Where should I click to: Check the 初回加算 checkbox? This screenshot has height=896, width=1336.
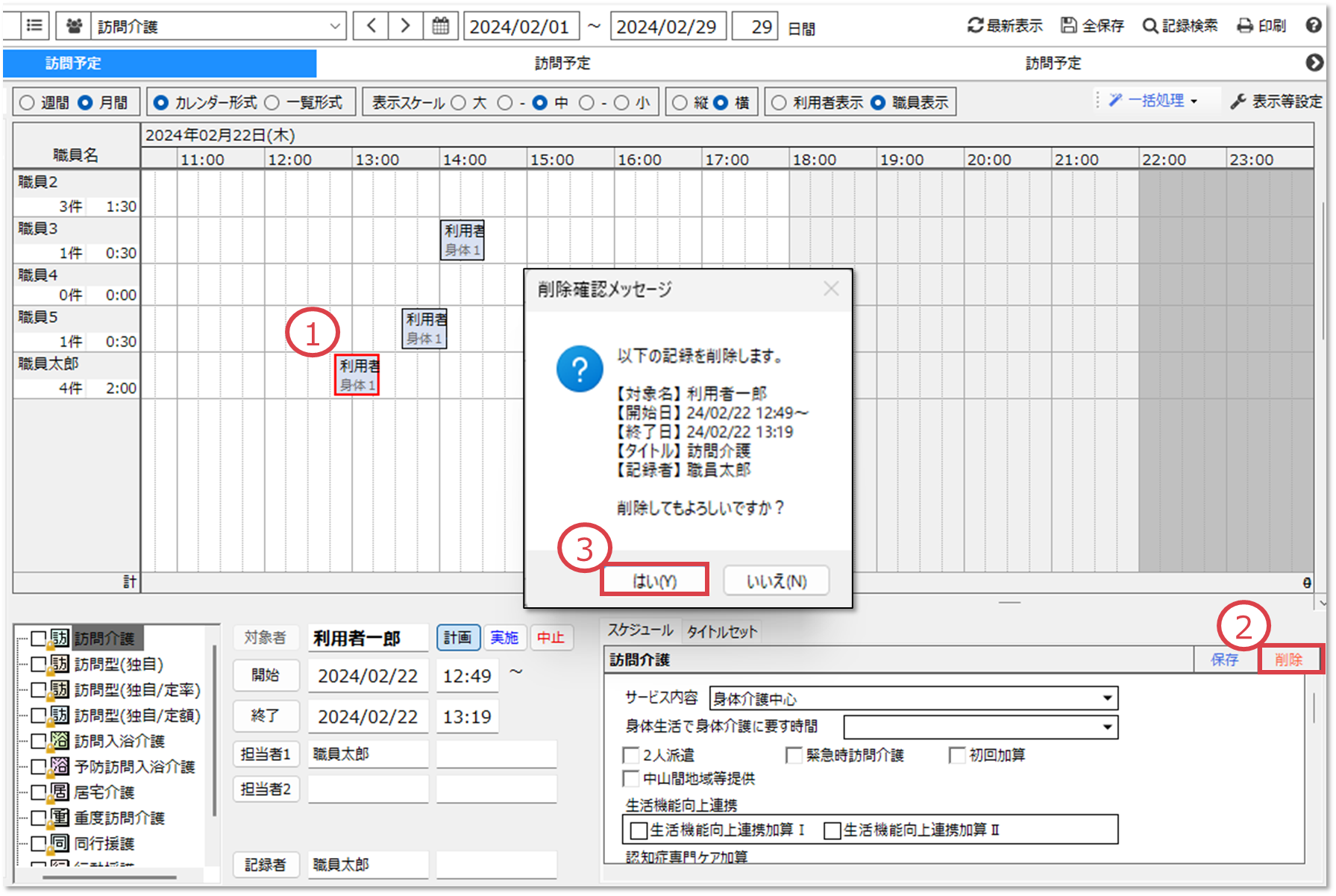[x=957, y=755]
